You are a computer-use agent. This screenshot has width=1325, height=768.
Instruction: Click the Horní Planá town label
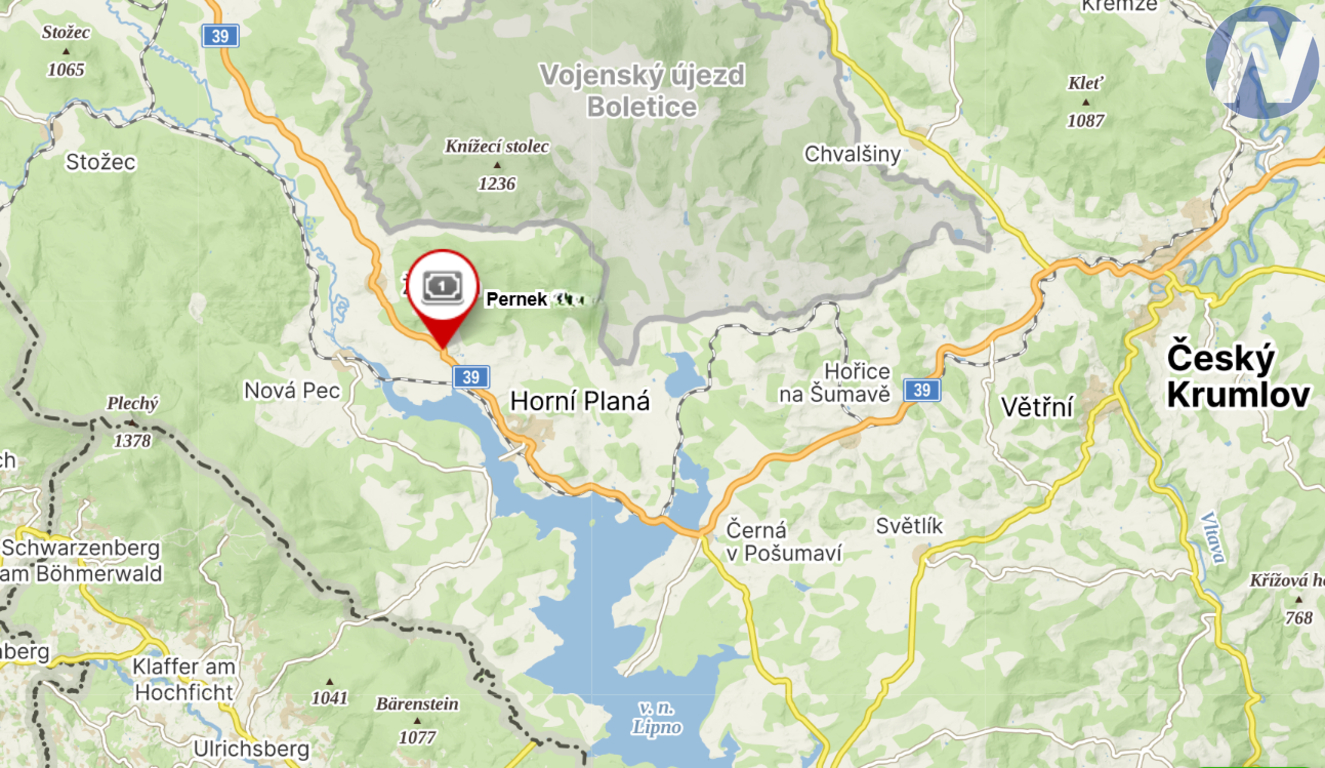pos(580,402)
